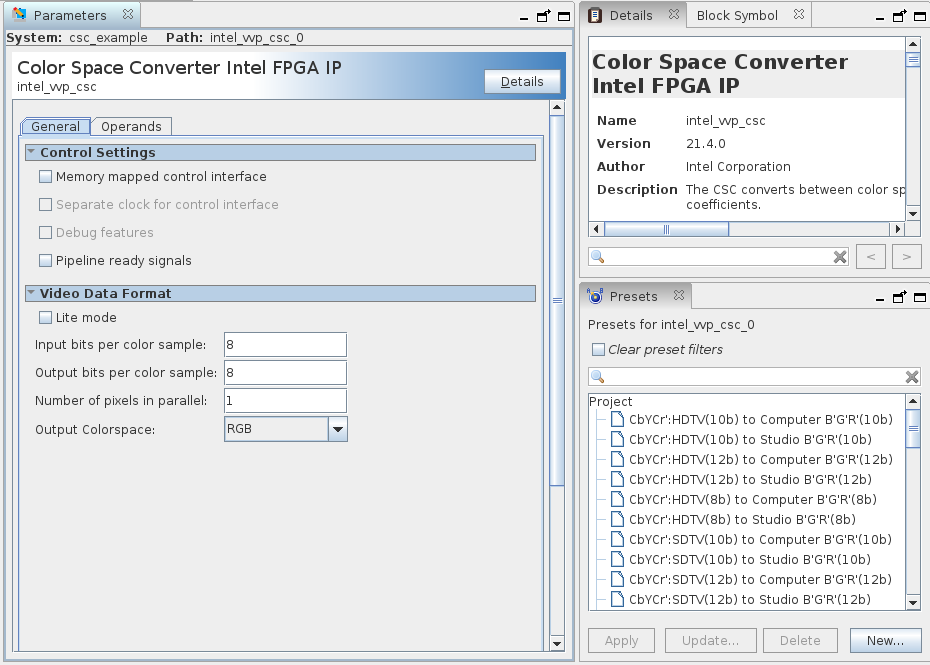Toggle Pipeline ready signals checkbox
The height and width of the screenshot is (665, 930).
45,261
